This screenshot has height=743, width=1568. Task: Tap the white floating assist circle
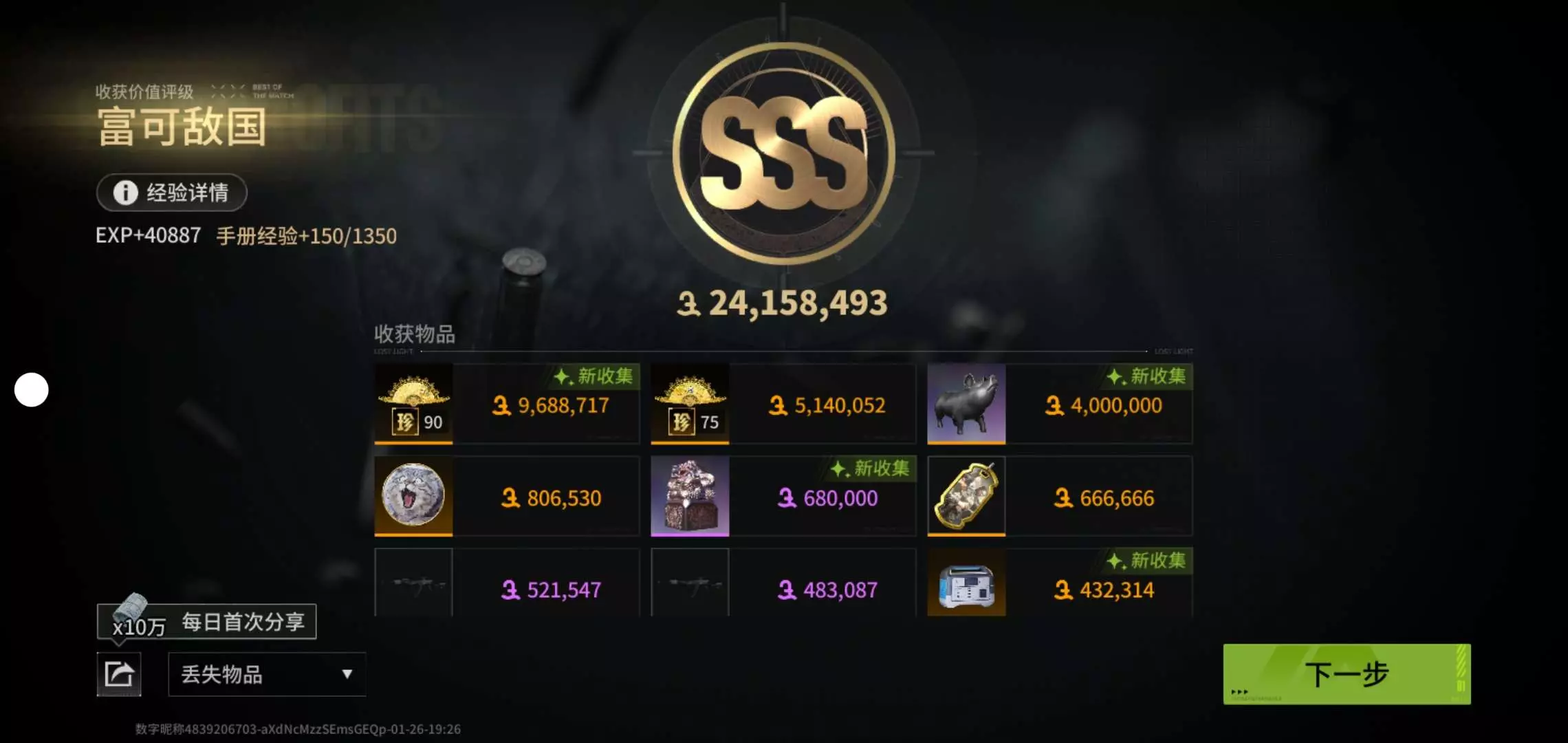pyautogui.click(x=32, y=389)
